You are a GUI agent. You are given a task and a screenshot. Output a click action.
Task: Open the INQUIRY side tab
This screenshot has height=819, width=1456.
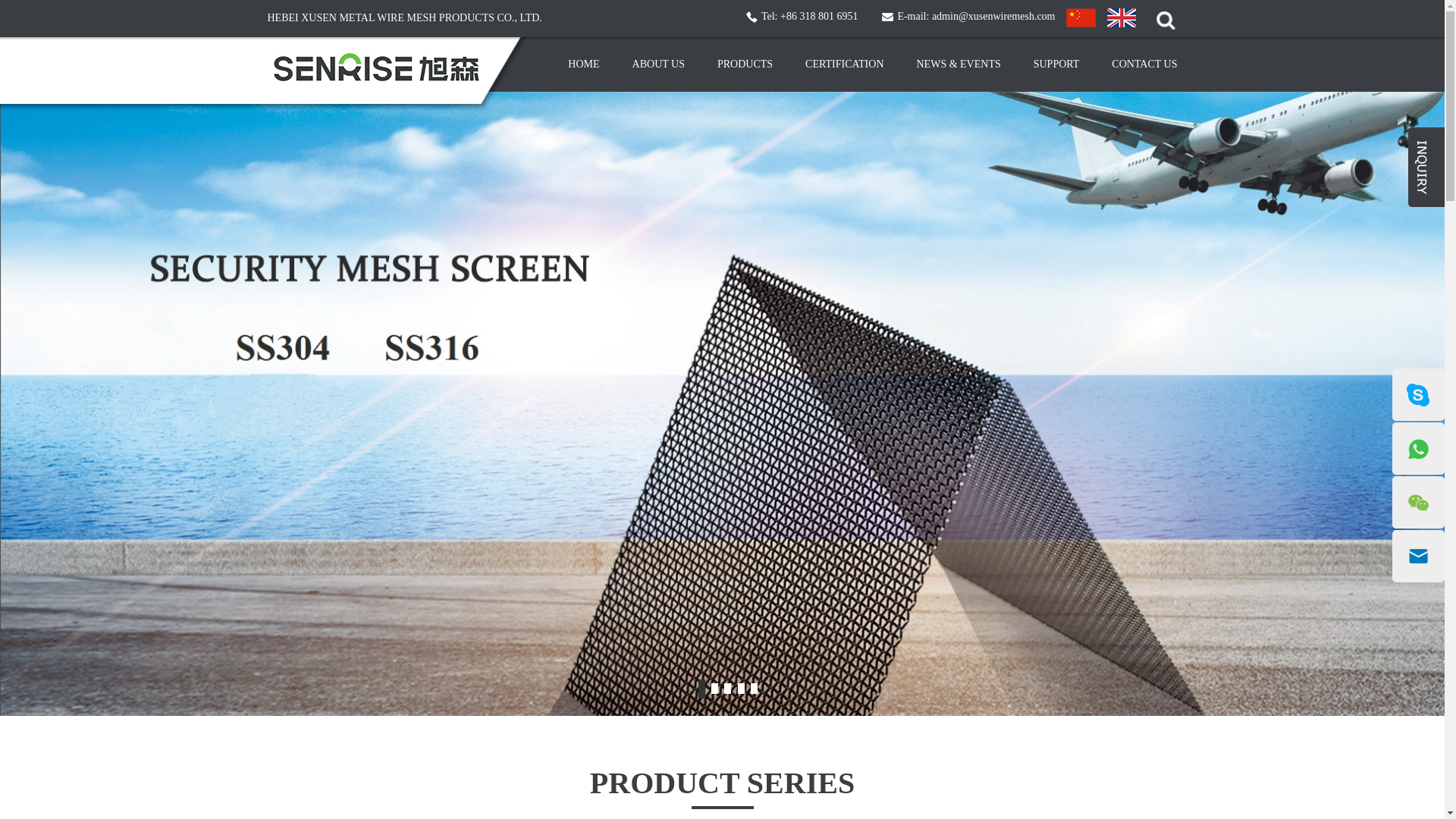1426,167
